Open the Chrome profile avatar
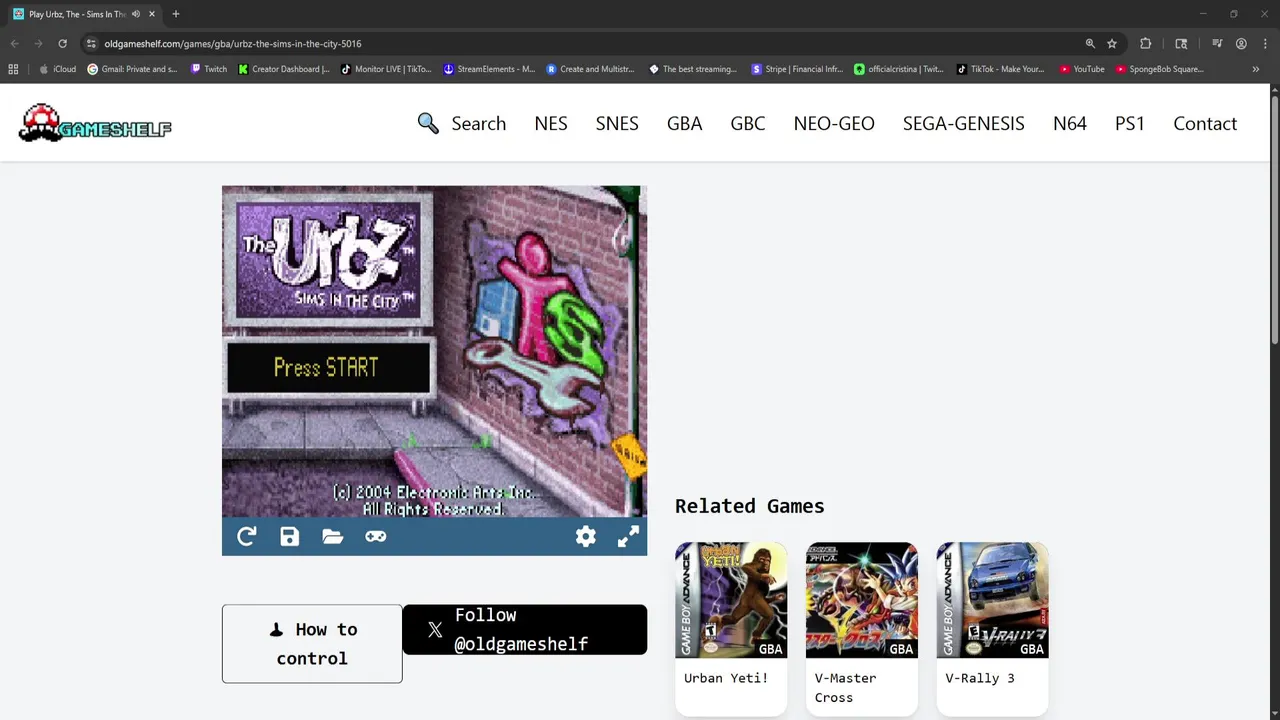This screenshot has height=720, width=1280. coord(1241,44)
